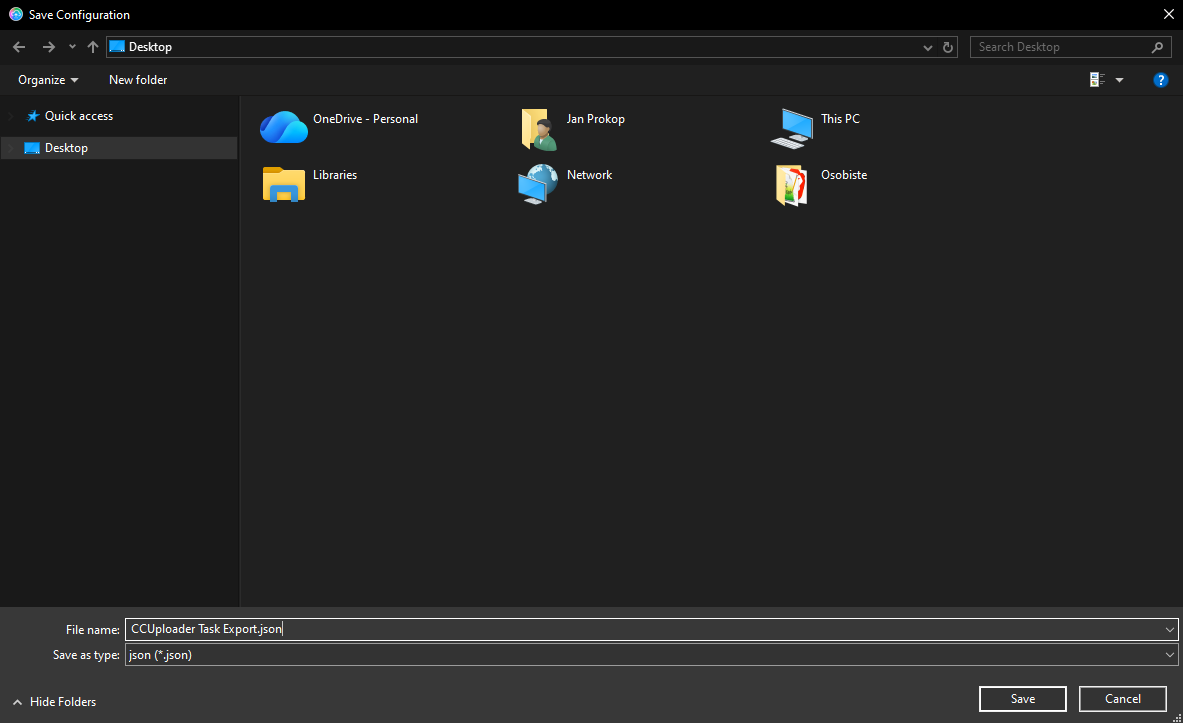Go back with the left arrow button
This screenshot has height=723, width=1183.
(19, 47)
